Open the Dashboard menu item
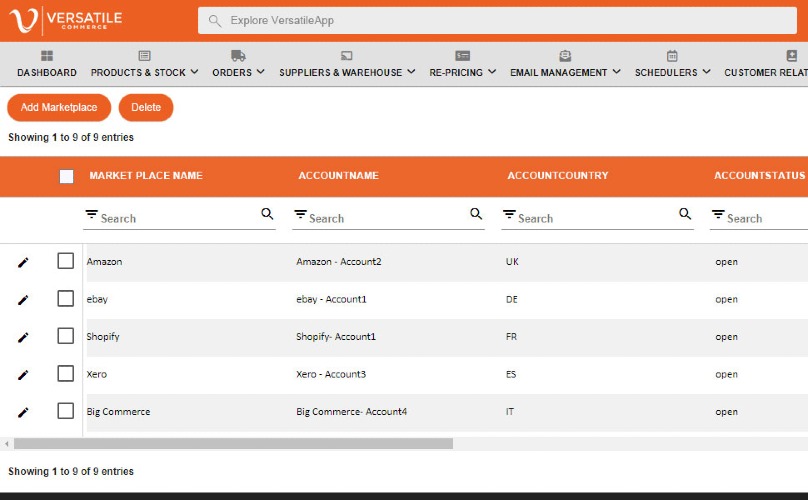 [47, 73]
